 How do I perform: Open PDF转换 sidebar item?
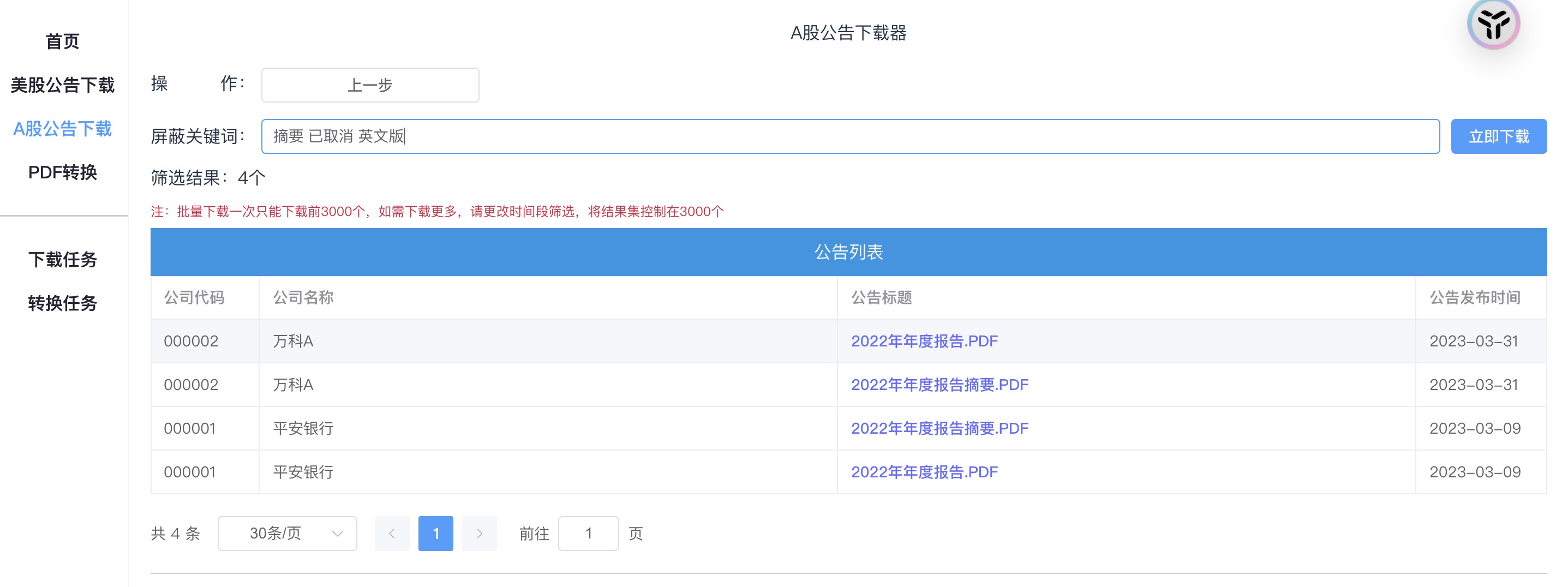click(x=63, y=172)
